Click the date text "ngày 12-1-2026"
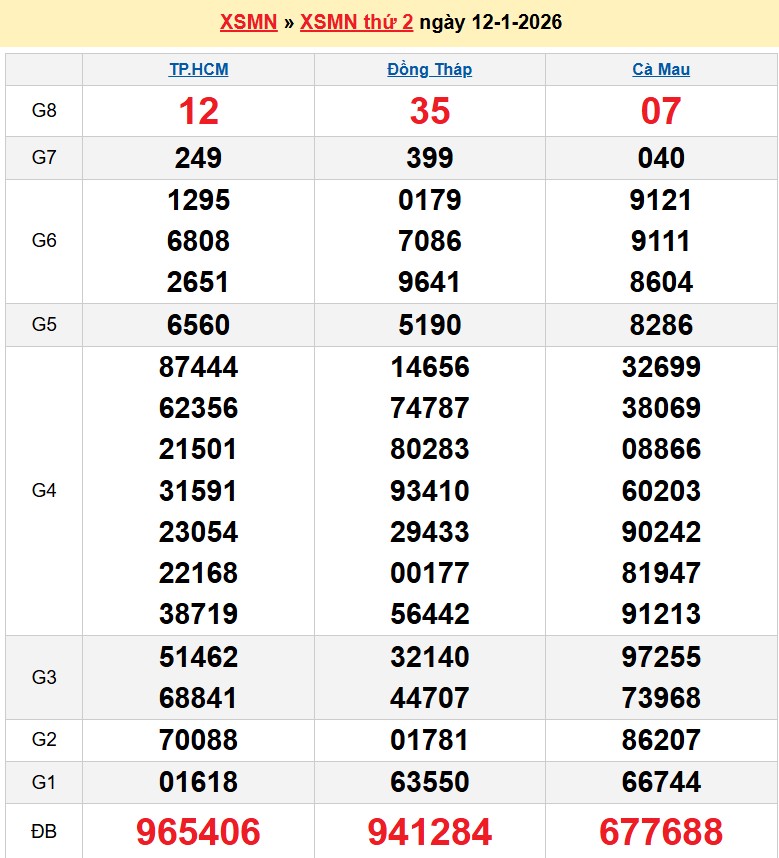The width and height of the screenshot is (779, 858). [x=490, y=22]
